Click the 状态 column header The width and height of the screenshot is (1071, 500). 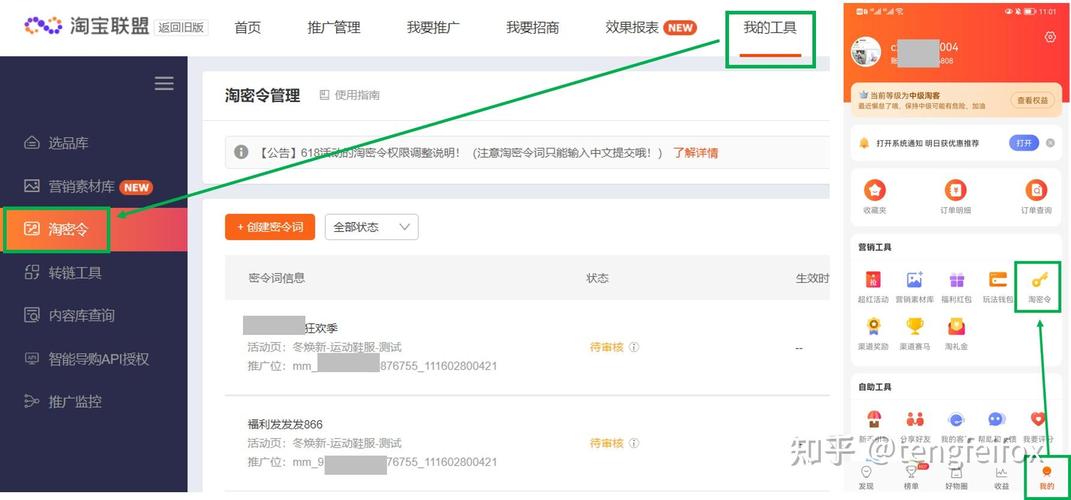[598, 278]
